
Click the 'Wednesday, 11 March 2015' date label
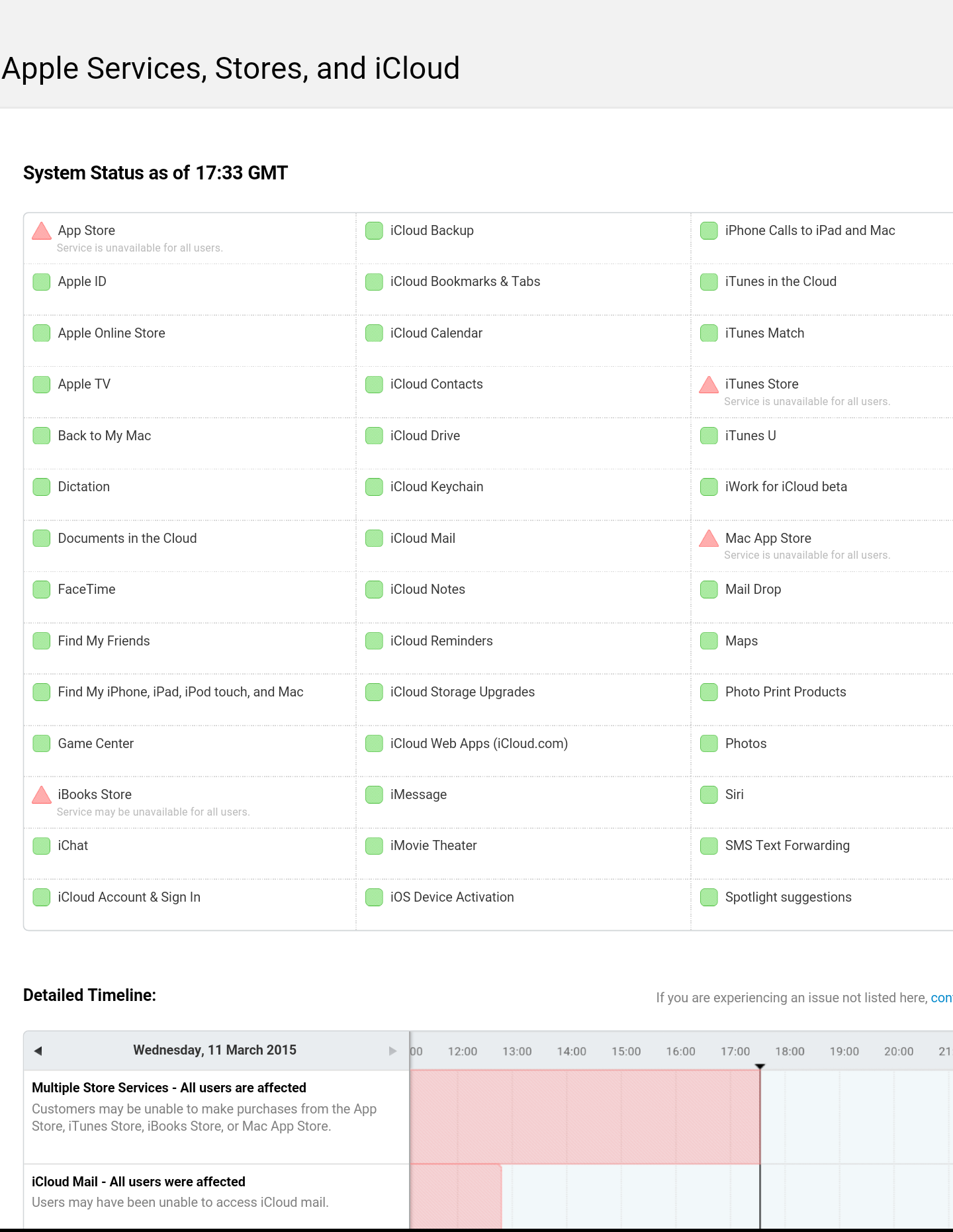pos(214,1050)
